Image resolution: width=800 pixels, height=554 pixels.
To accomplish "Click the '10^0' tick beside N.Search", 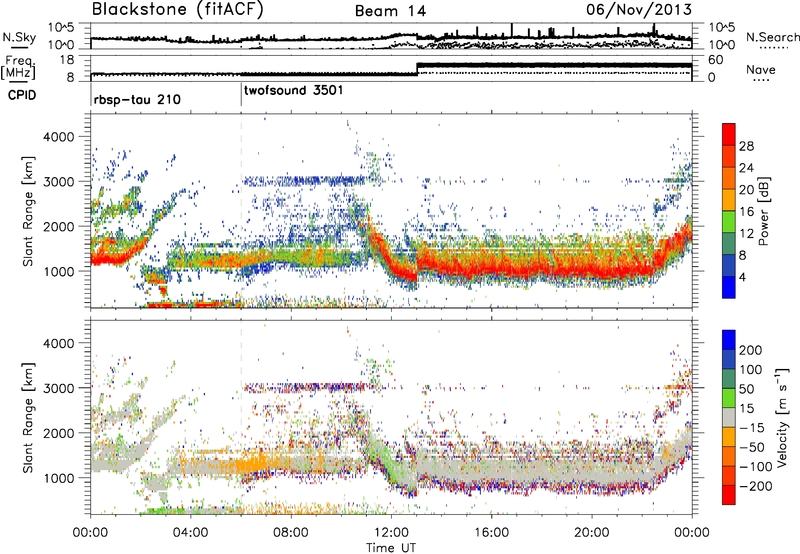I will (721, 45).
